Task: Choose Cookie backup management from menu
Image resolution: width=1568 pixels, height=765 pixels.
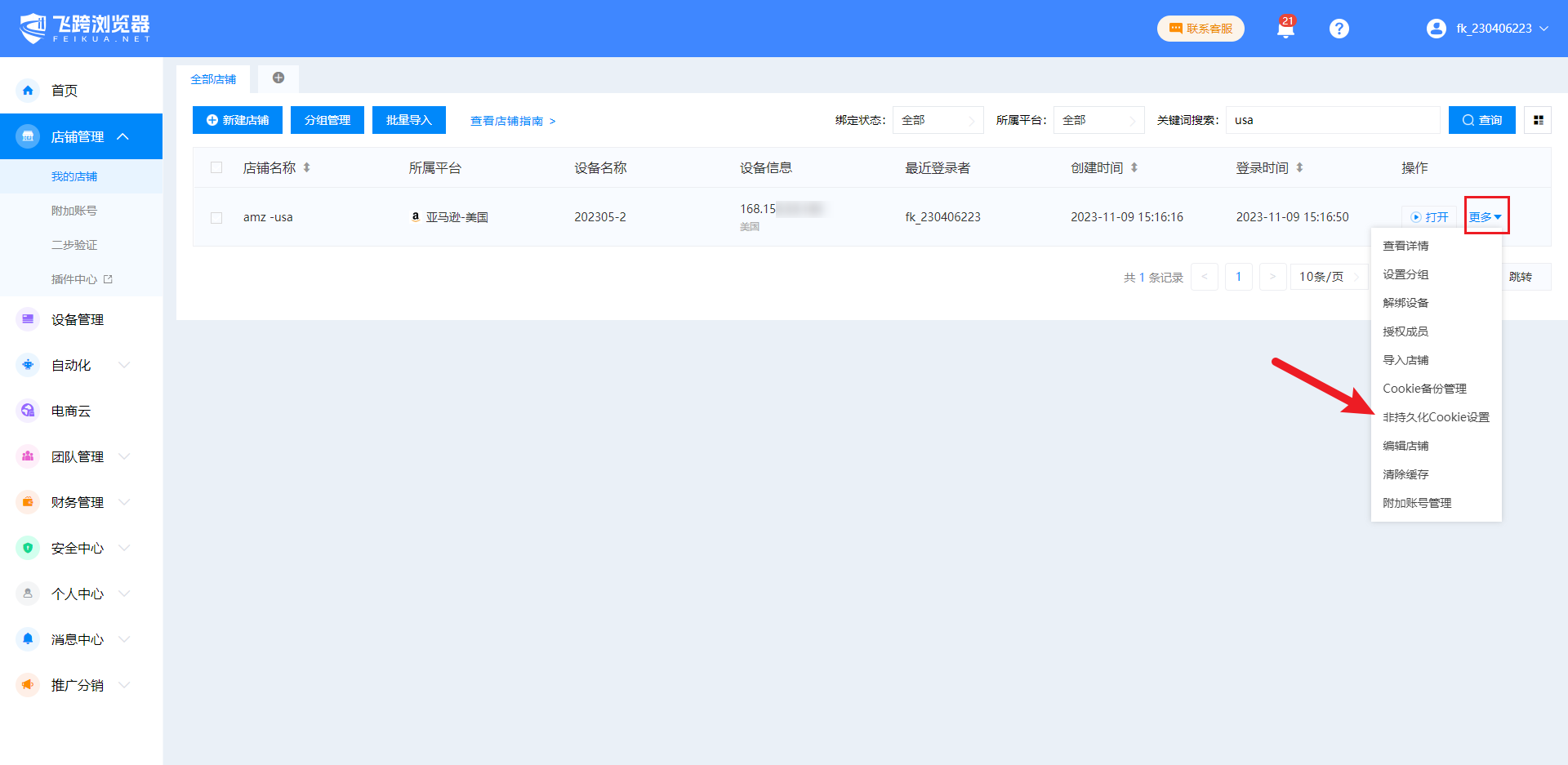Action: point(1424,389)
